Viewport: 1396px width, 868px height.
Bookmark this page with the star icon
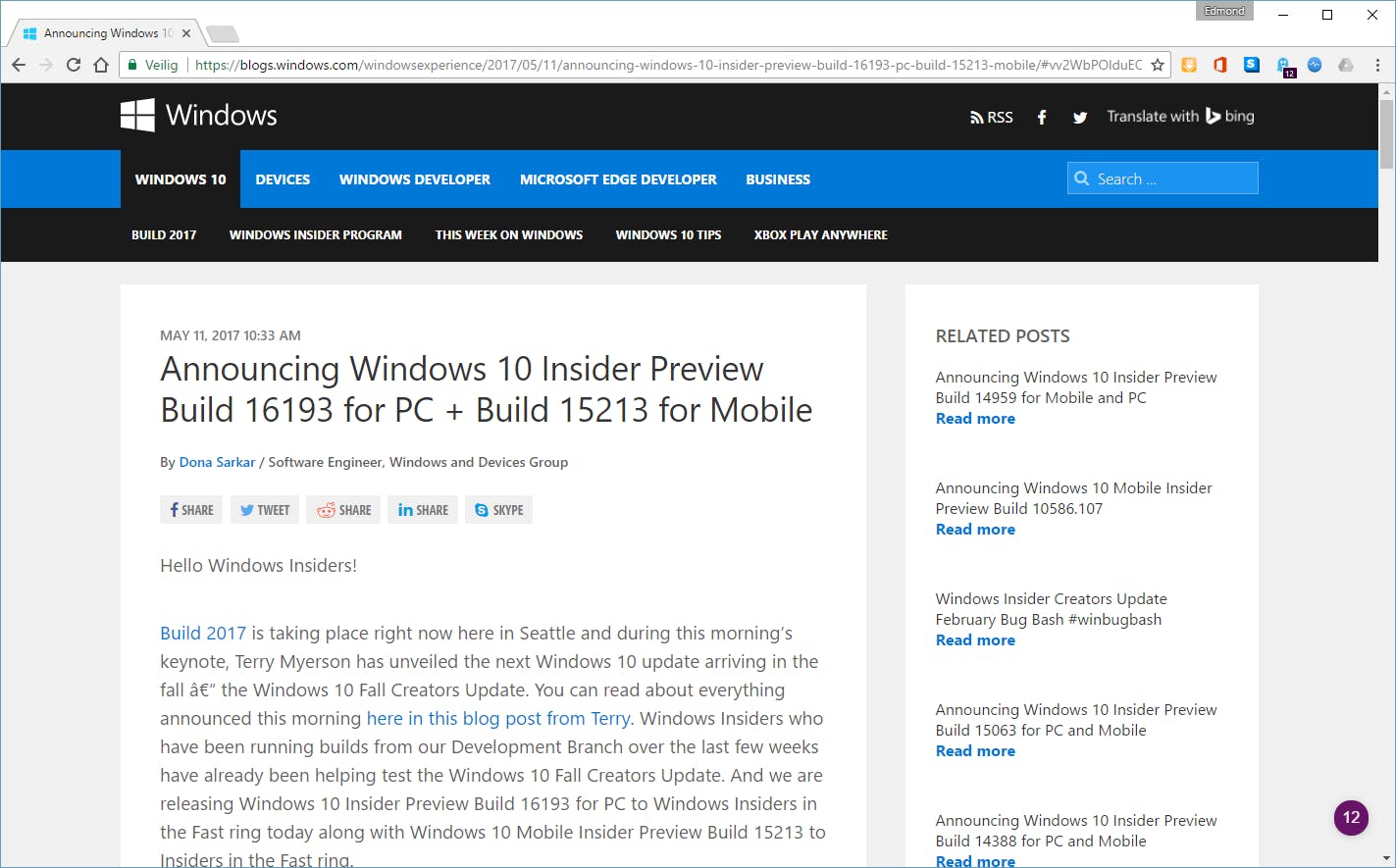pyautogui.click(x=1158, y=65)
